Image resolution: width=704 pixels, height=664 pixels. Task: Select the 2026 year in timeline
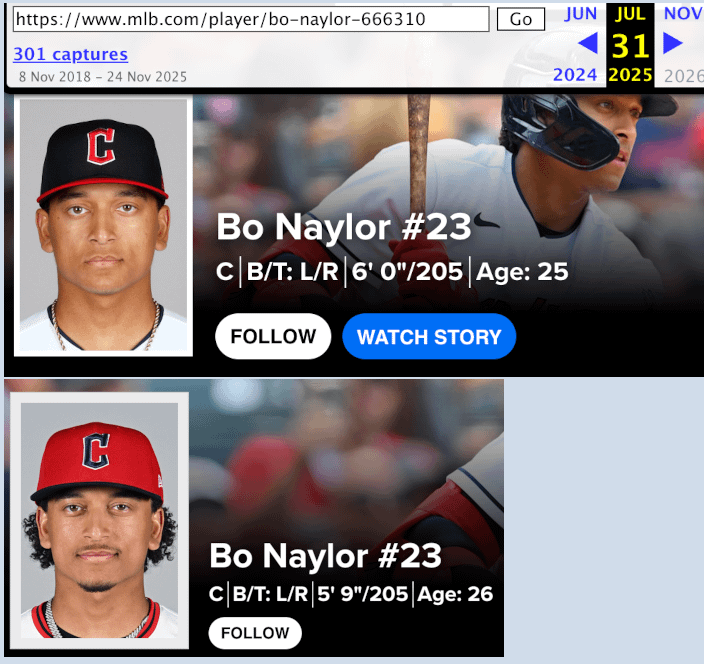pyautogui.click(x=683, y=76)
